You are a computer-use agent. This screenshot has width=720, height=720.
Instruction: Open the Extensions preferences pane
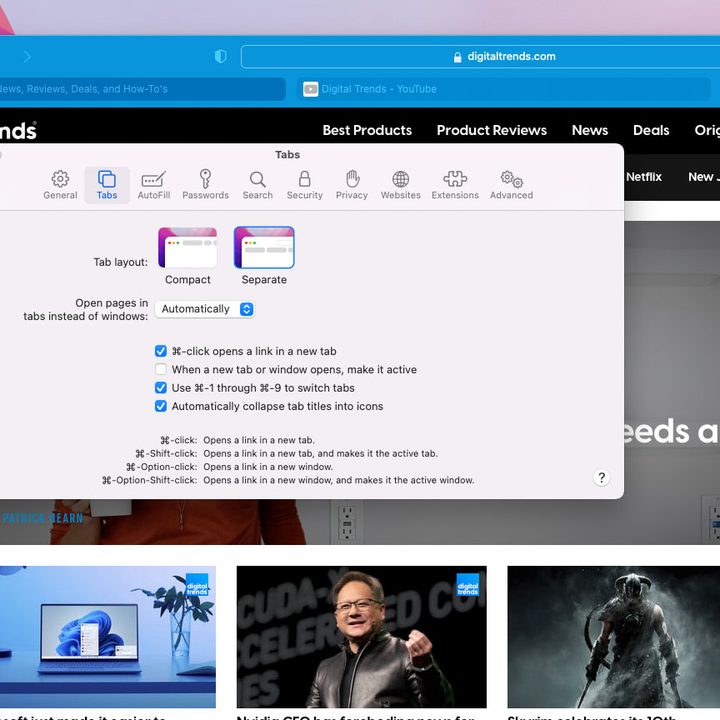point(455,185)
